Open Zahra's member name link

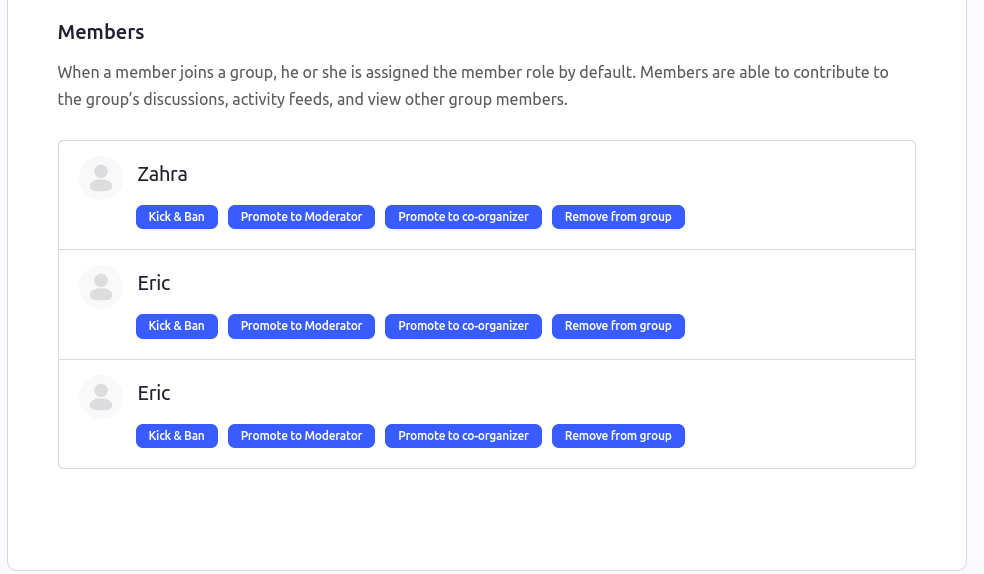[162, 174]
